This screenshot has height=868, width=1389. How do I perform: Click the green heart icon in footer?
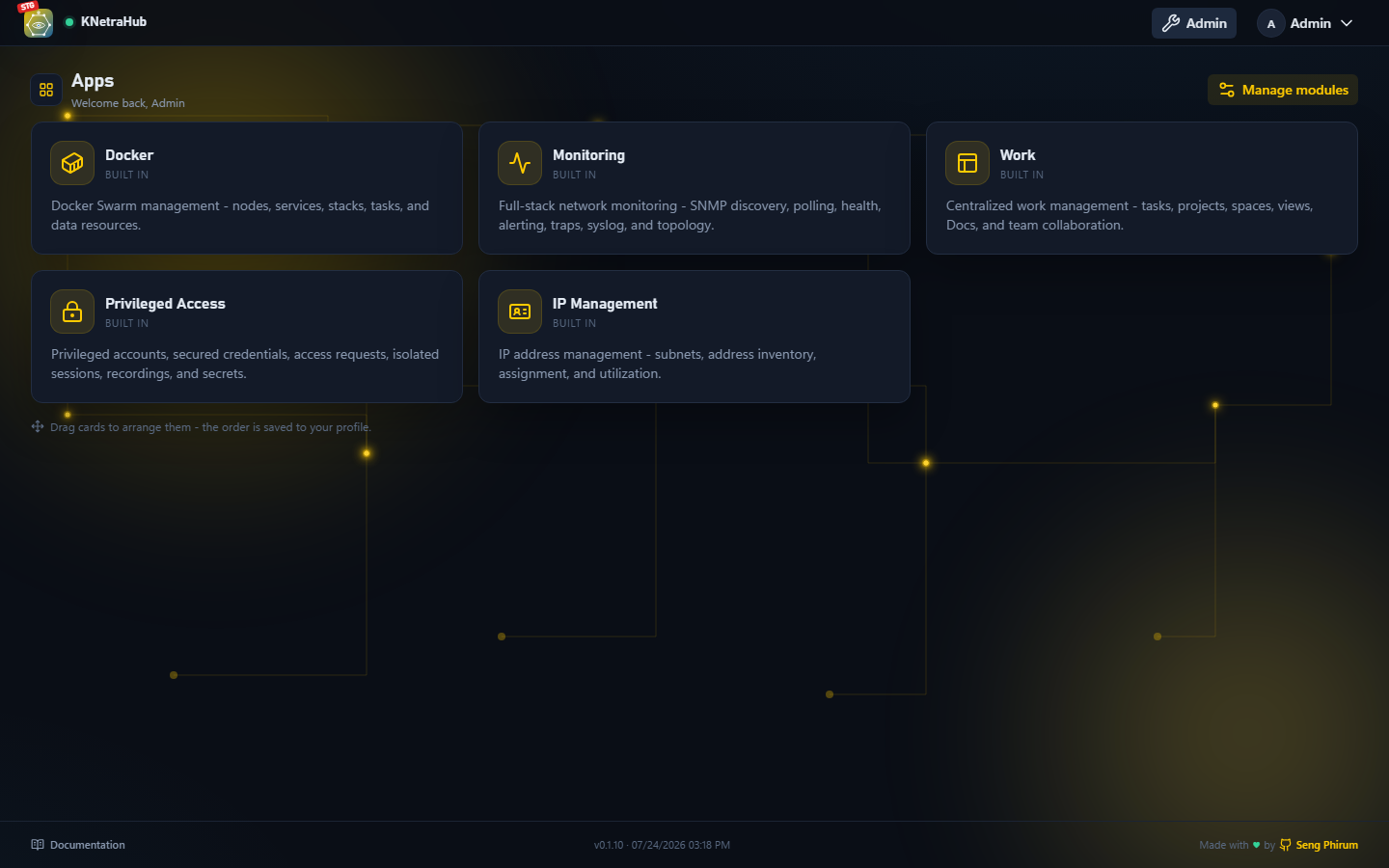pos(1256,845)
